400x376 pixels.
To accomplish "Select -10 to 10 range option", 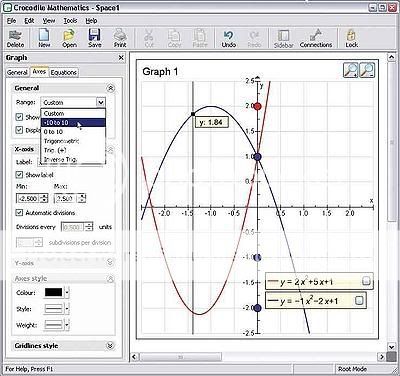I will [x=73, y=123].
